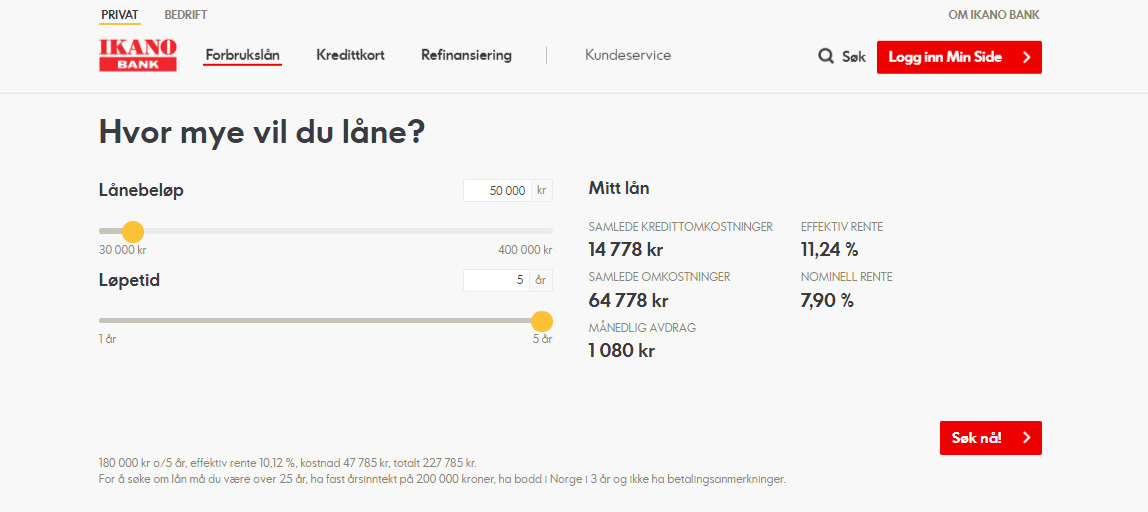The width and height of the screenshot is (1148, 512).
Task: Switch to the Privat tab
Action: tap(120, 15)
